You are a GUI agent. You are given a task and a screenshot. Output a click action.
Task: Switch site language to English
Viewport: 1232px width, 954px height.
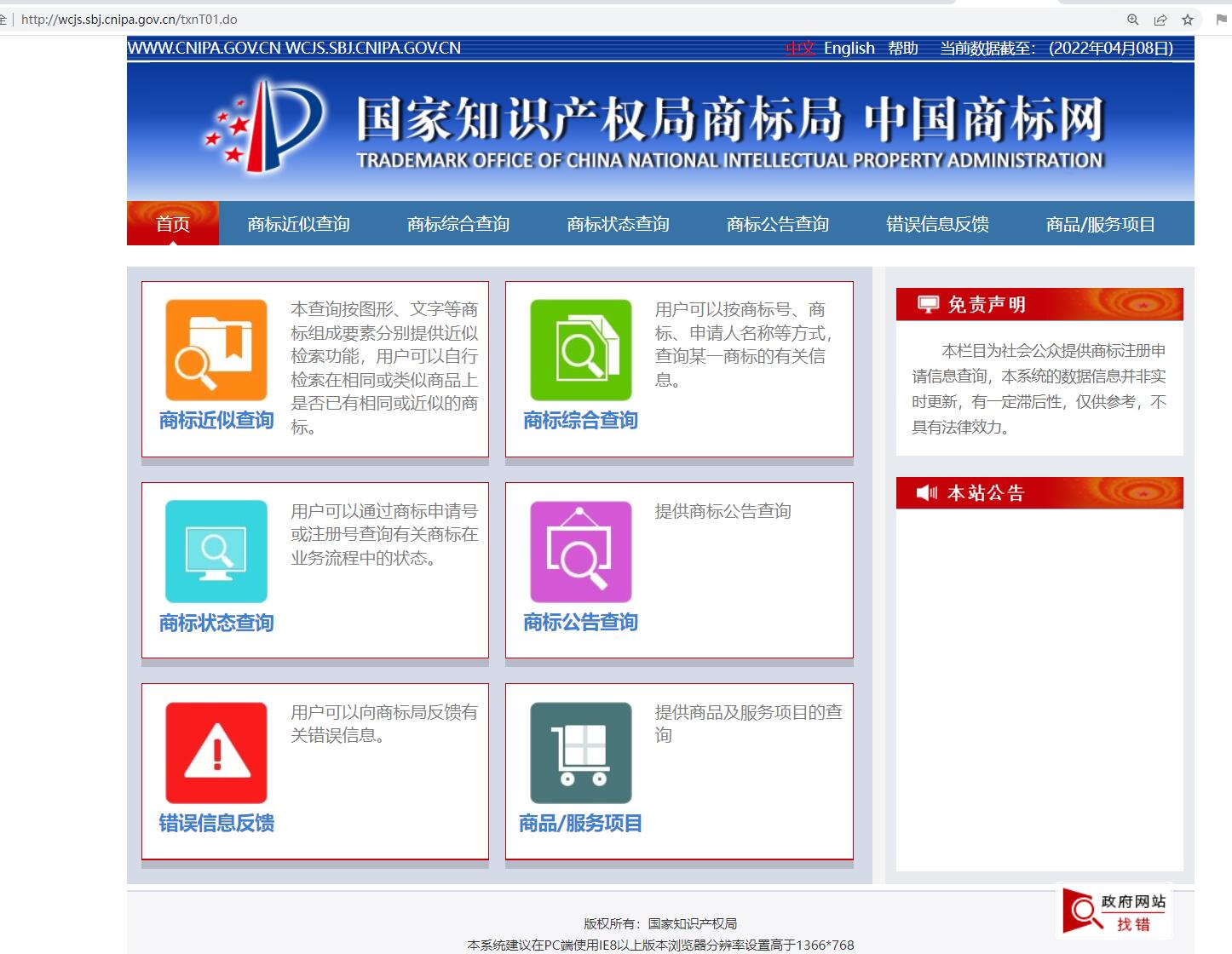(849, 48)
